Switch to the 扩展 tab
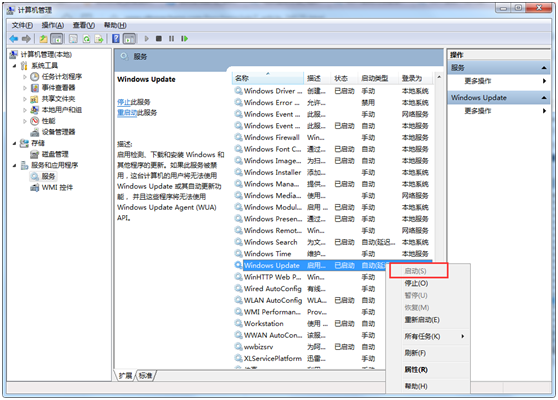 pyautogui.click(x=125, y=375)
